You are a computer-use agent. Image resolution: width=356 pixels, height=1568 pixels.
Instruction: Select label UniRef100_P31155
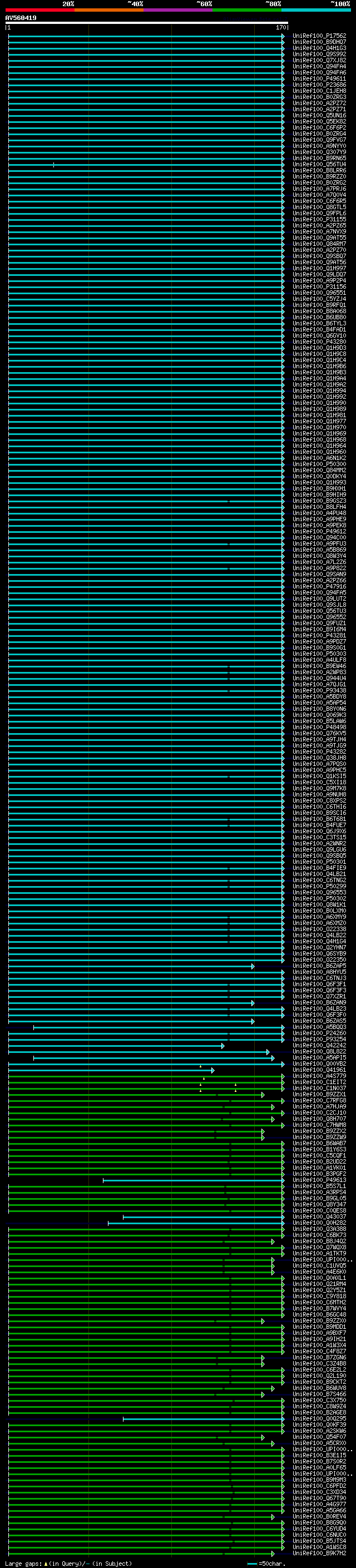tap(319, 219)
